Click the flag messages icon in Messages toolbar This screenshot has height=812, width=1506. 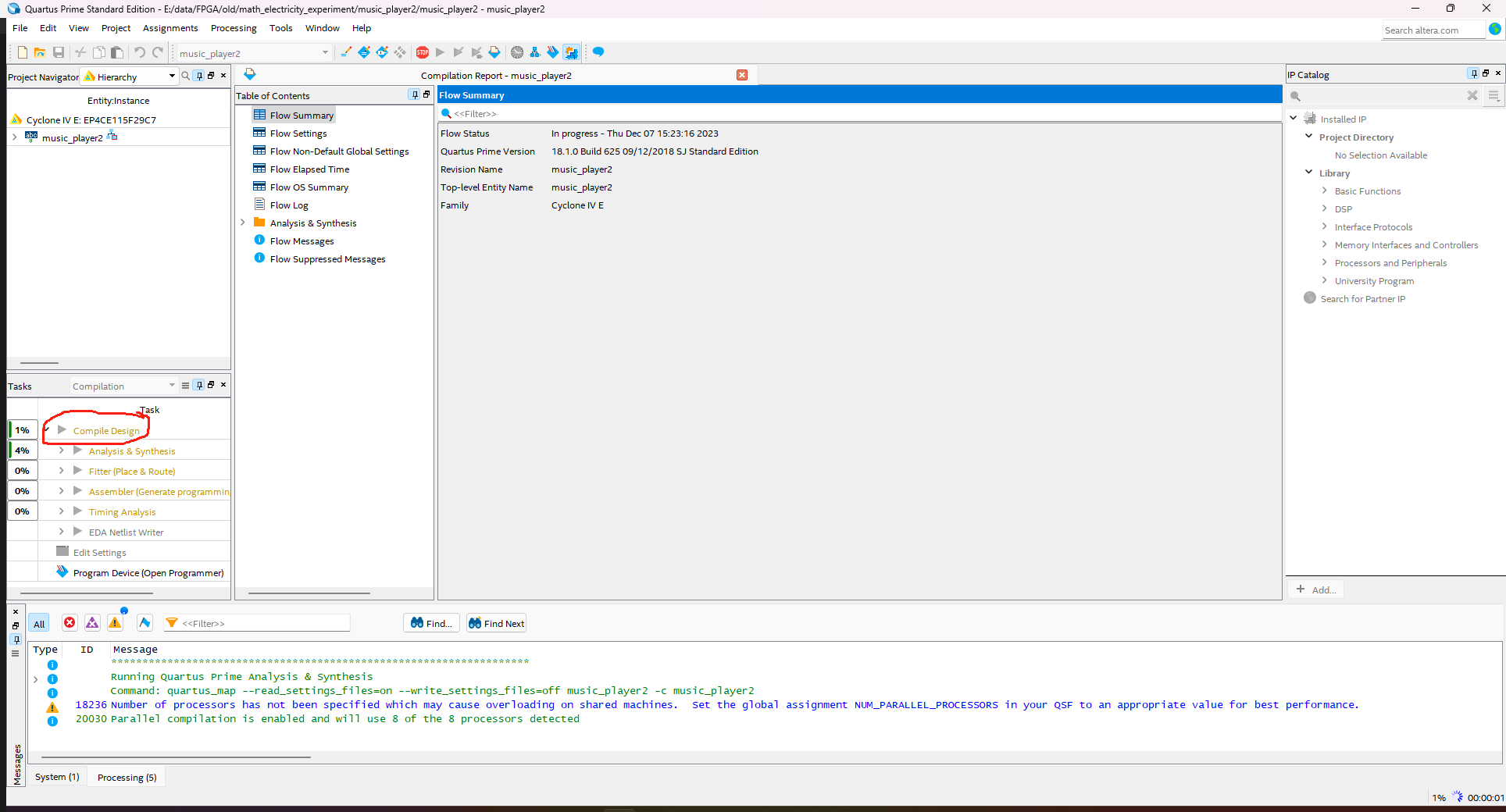tap(145, 622)
